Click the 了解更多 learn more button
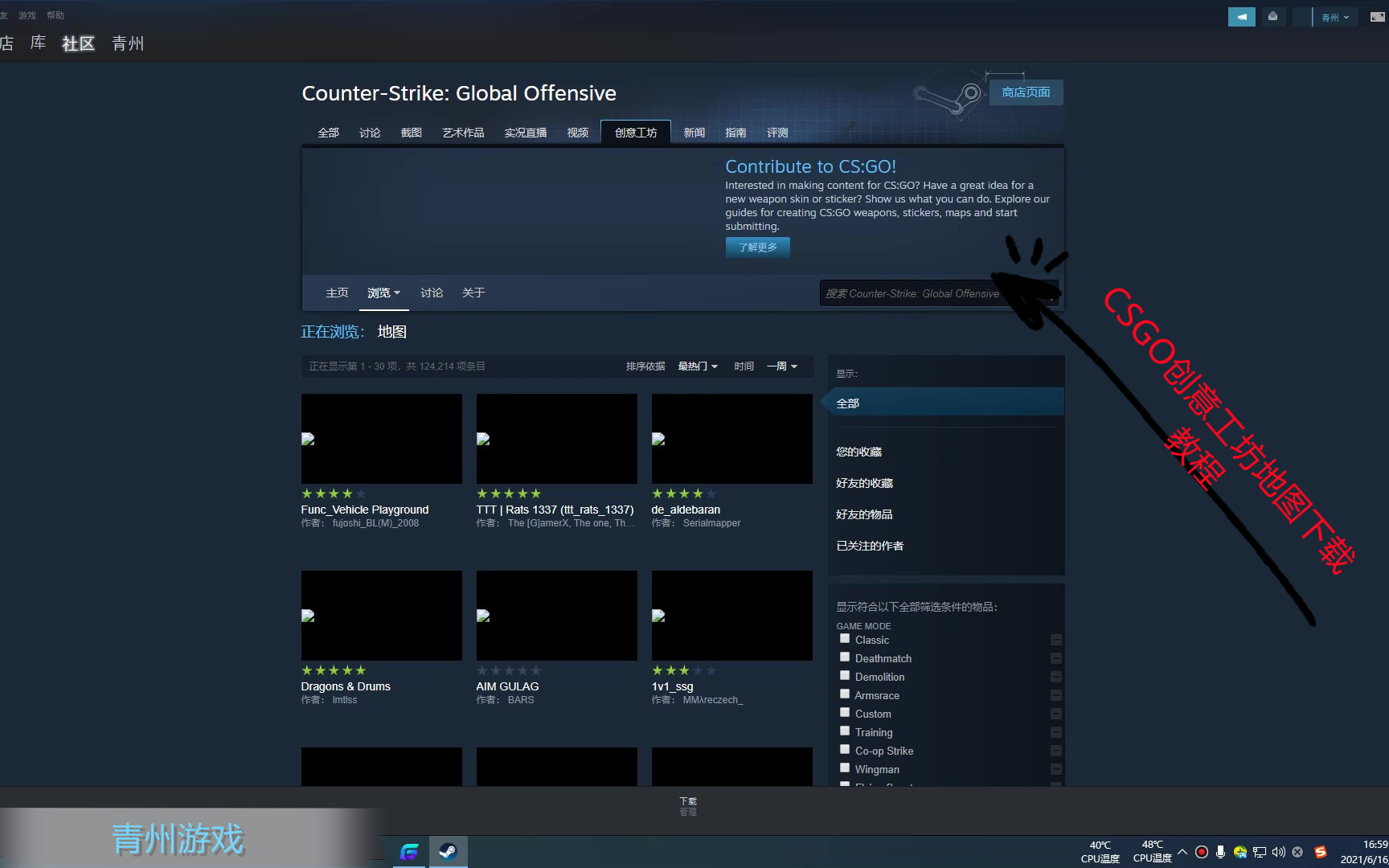1389x868 pixels. click(x=757, y=247)
